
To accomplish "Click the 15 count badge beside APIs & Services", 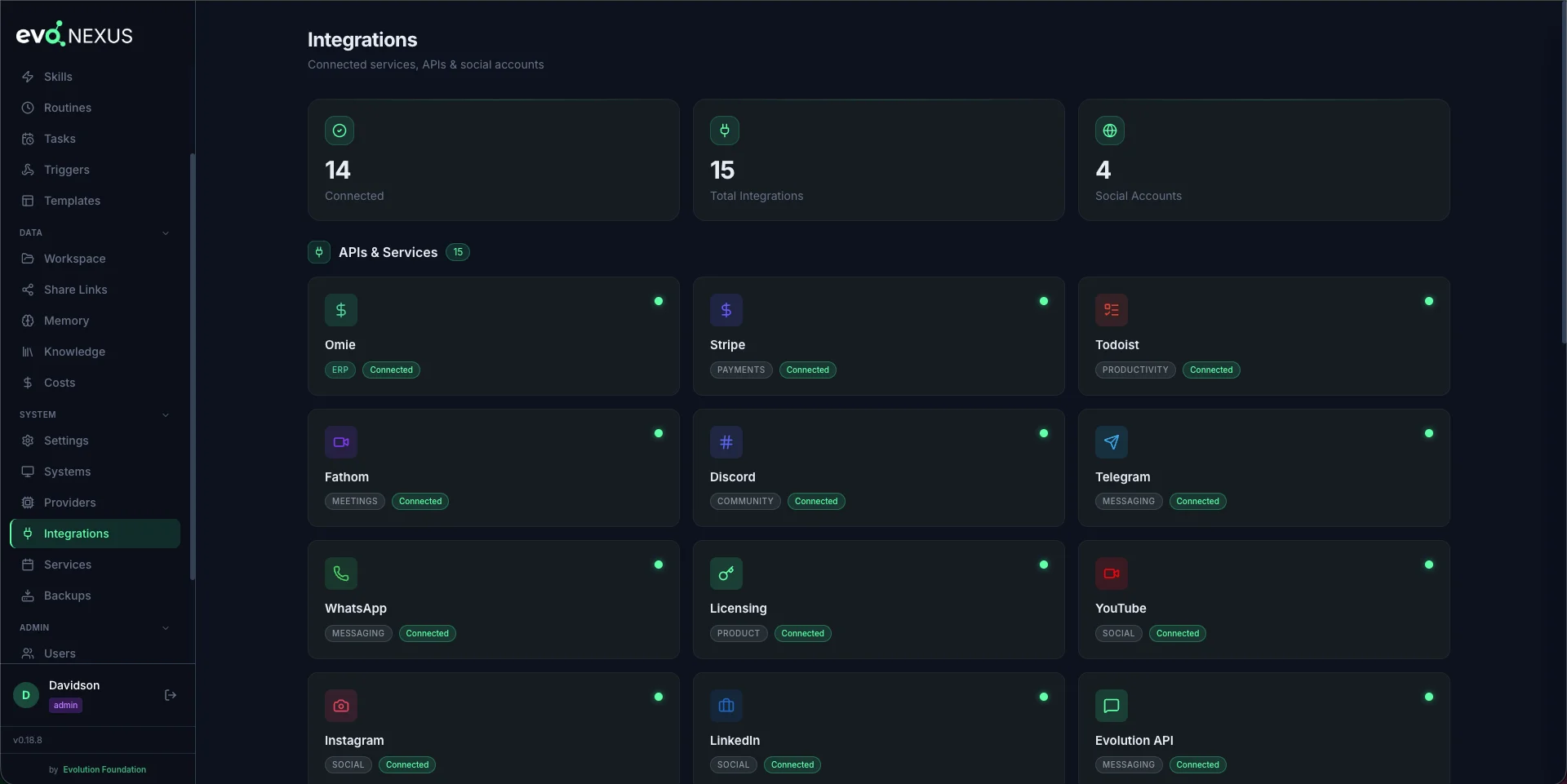I will tap(458, 252).
